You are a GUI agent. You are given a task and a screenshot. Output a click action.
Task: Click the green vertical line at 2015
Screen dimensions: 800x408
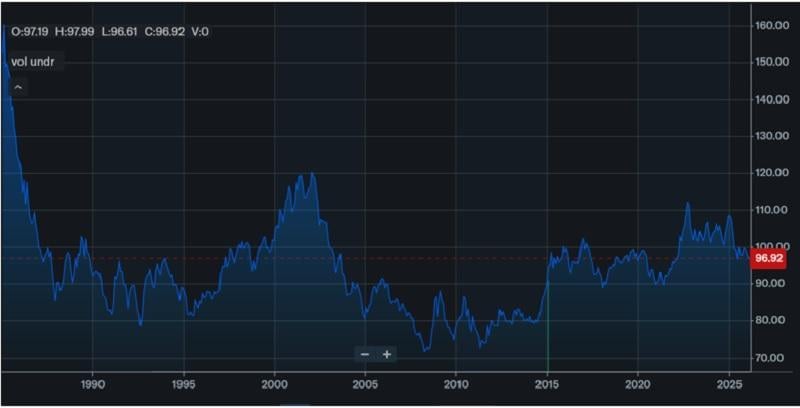click(x=548, y=330)
